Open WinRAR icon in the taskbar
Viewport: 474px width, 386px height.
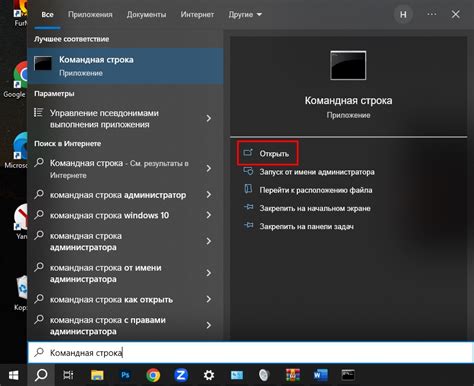pyautogui.click(x=293, y=375)
